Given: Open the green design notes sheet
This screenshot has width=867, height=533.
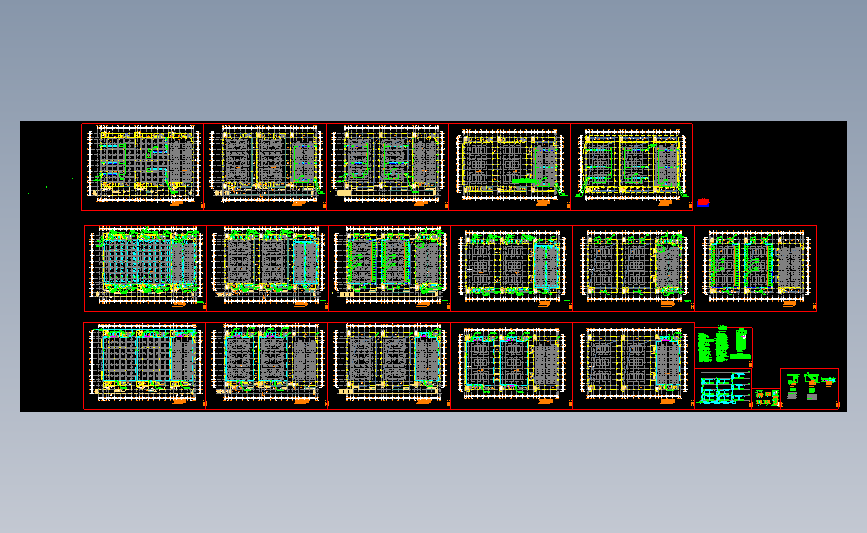Looking at the screenshot, I should (724, 347).
